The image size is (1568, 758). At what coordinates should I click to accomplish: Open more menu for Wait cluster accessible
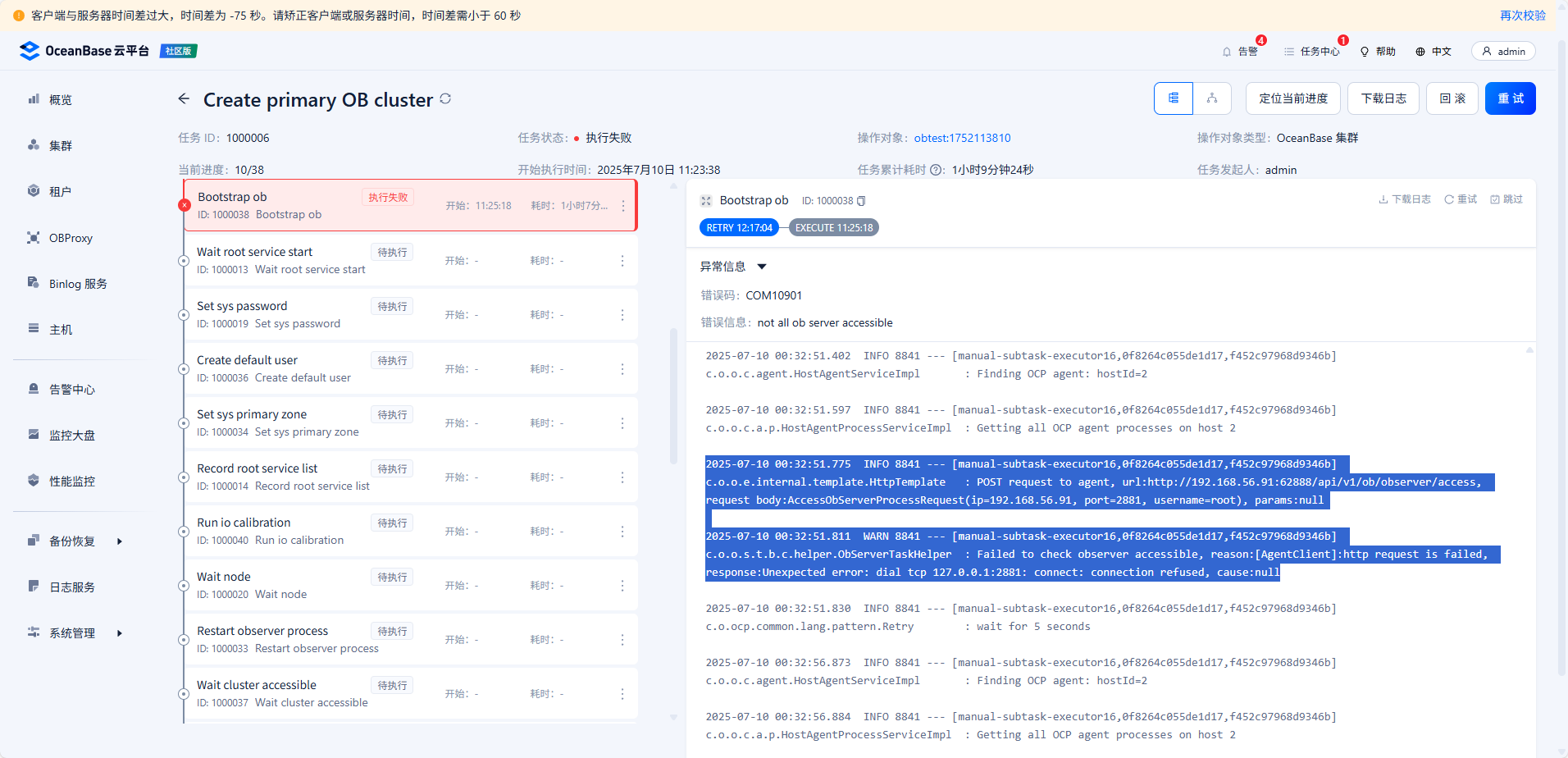(x=622, y=694)
